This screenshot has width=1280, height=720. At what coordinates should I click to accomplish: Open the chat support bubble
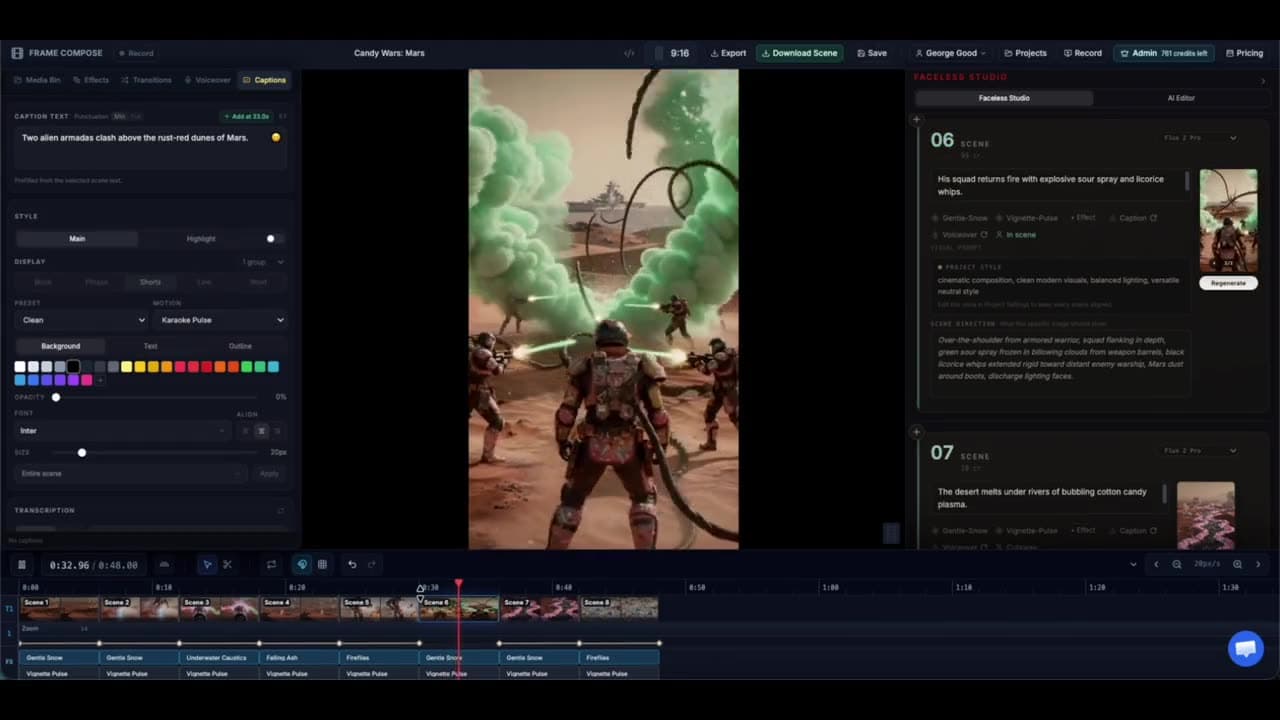pos(1245,649)
